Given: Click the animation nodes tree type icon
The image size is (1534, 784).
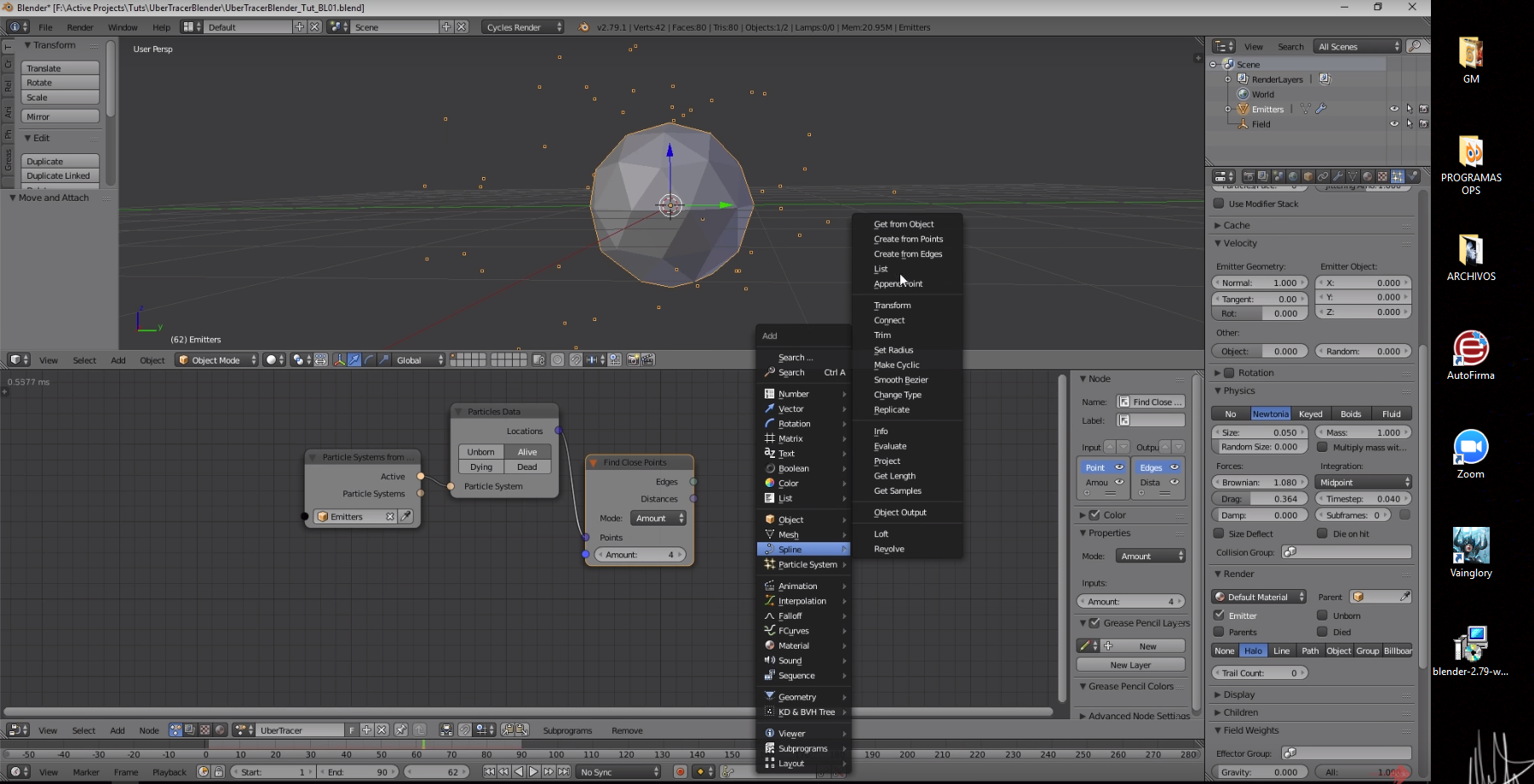Looking at the screenshot, I should [x=176, y=730].
